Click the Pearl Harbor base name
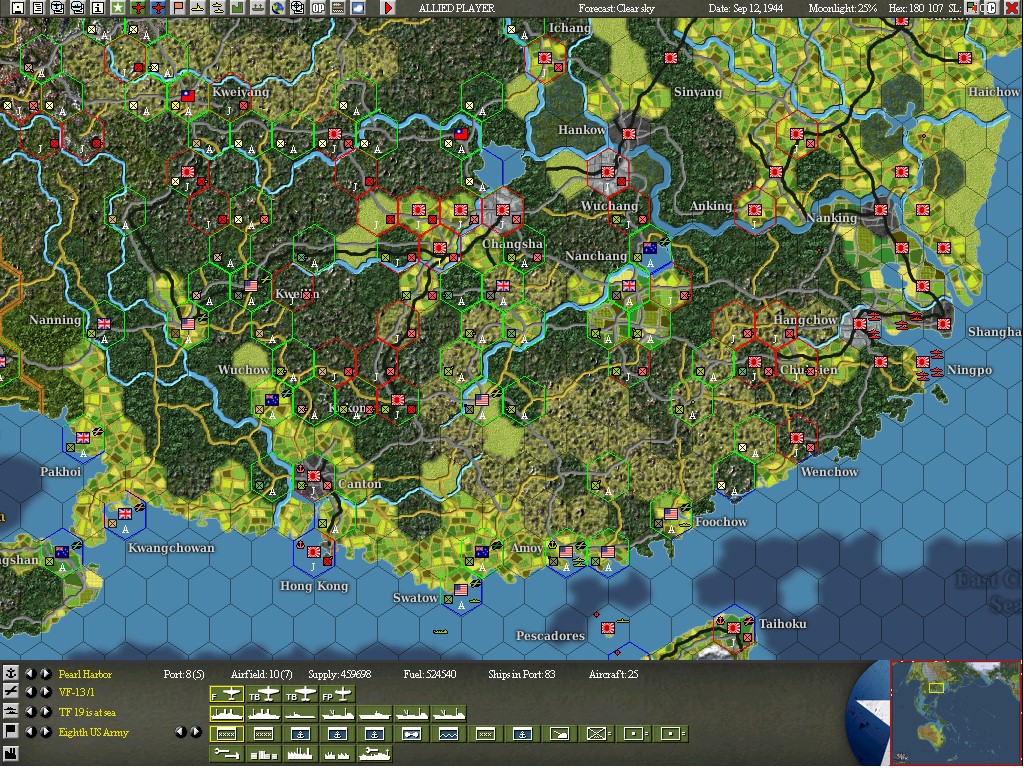1024x768 pixels. (x=85, y=674)
